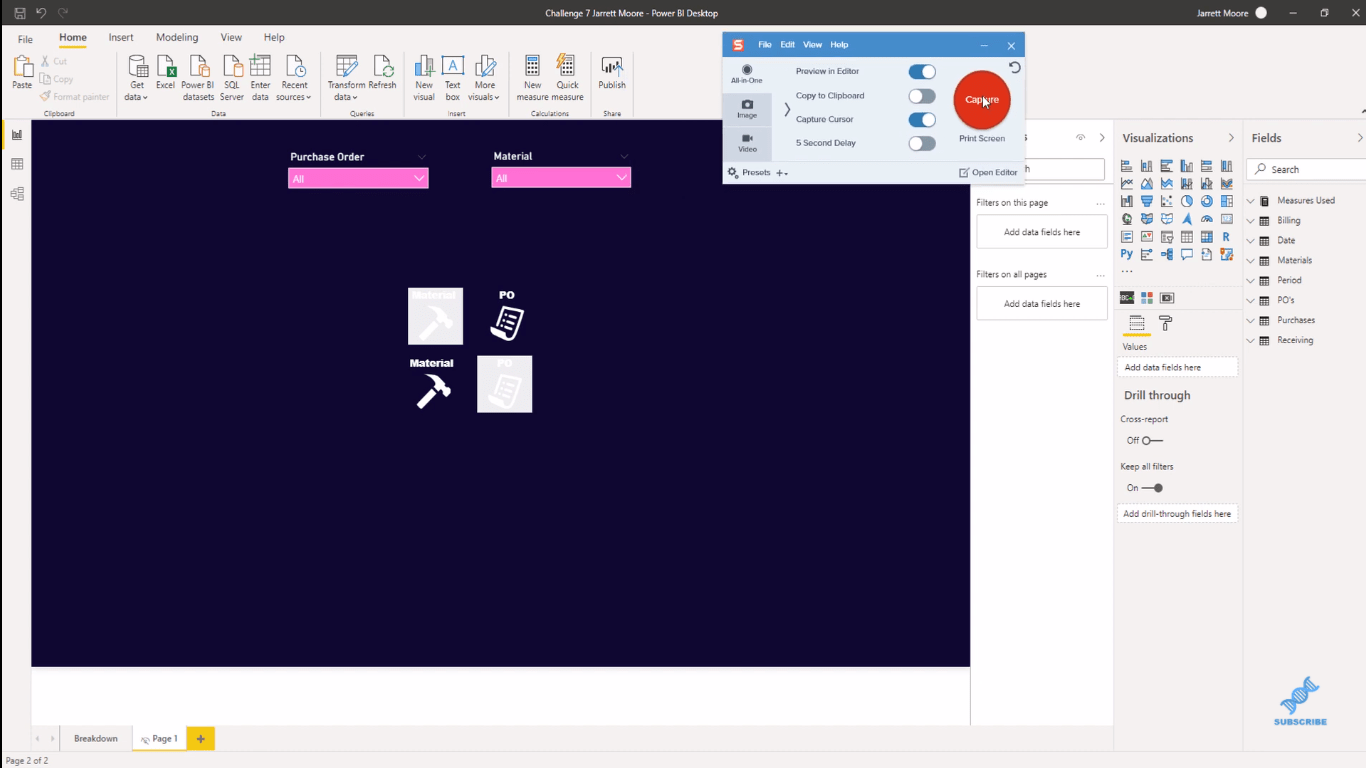
Task: Insert a Text box from ribbon
Action: [x=453, y=78]
